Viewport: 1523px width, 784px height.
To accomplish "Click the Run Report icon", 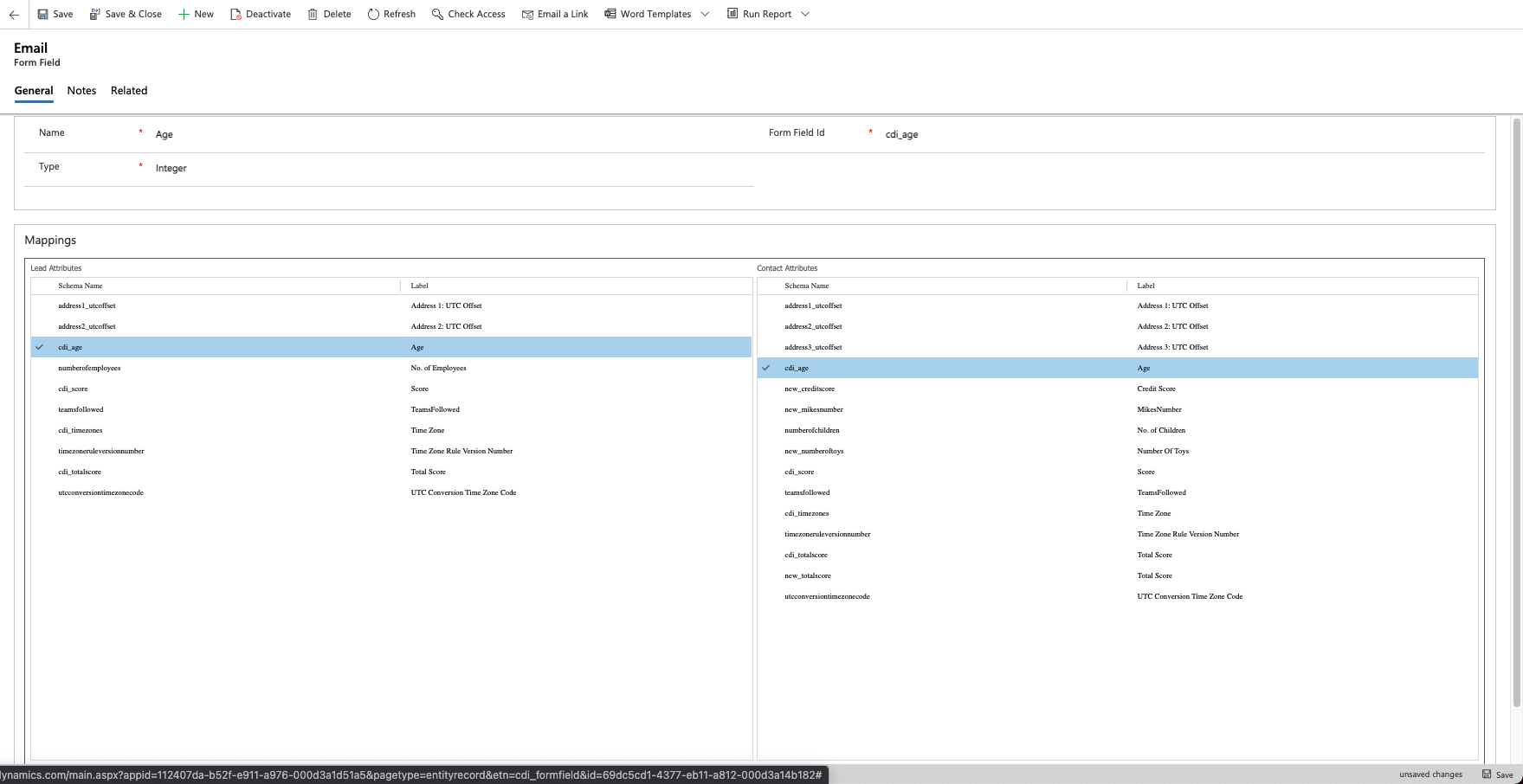I will (732, 14).
